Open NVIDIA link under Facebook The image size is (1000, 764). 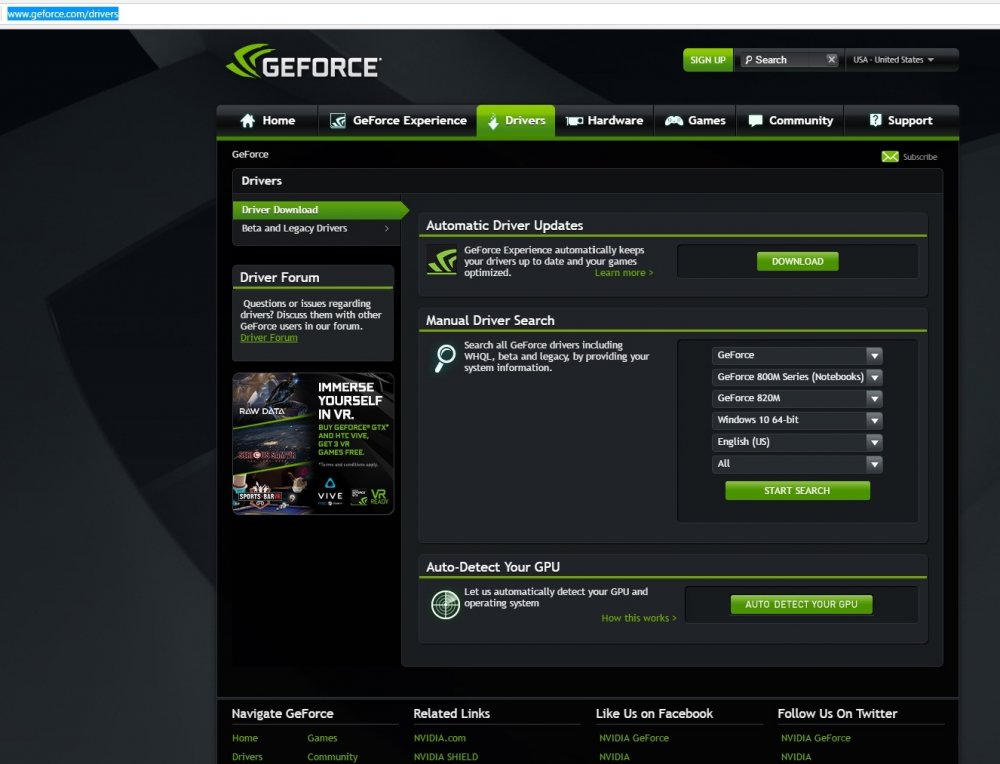pos(614,757)
